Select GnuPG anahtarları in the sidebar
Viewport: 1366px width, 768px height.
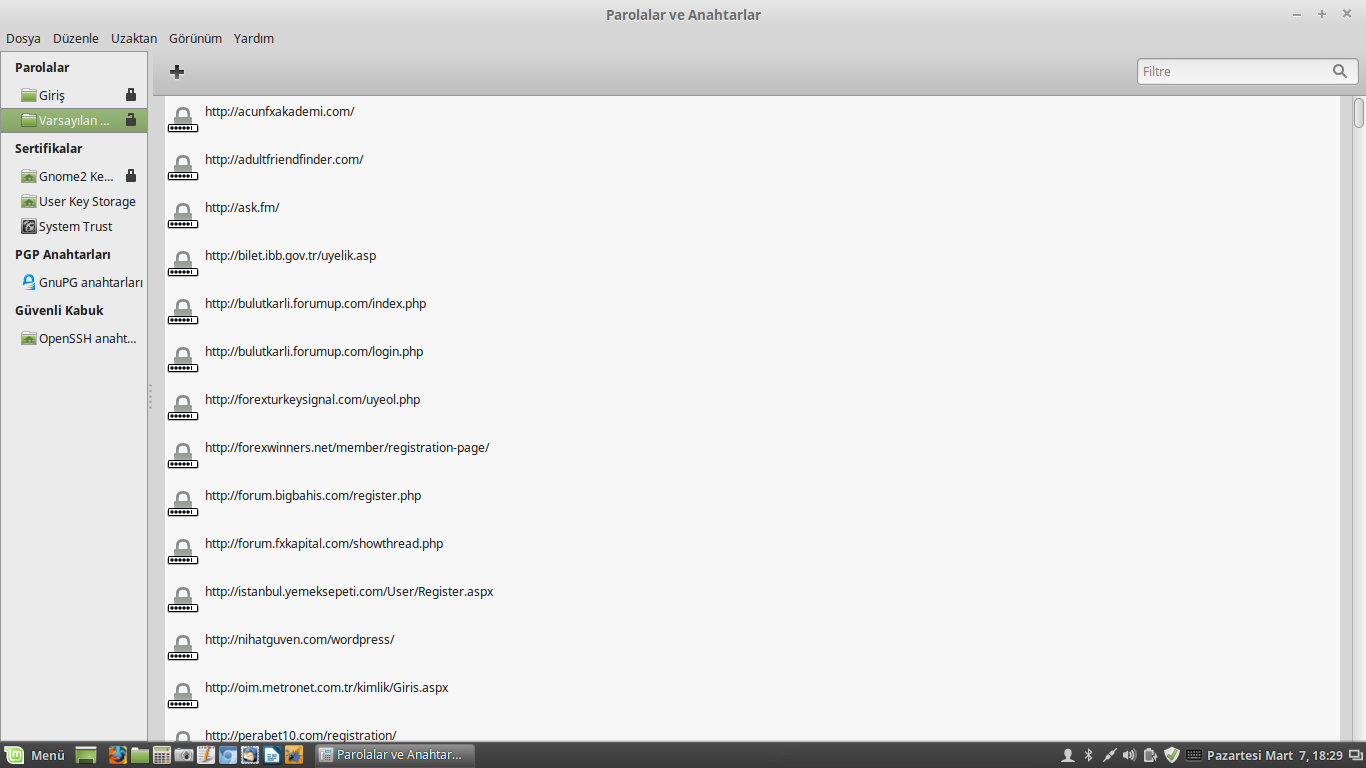(x=74, y=282)
